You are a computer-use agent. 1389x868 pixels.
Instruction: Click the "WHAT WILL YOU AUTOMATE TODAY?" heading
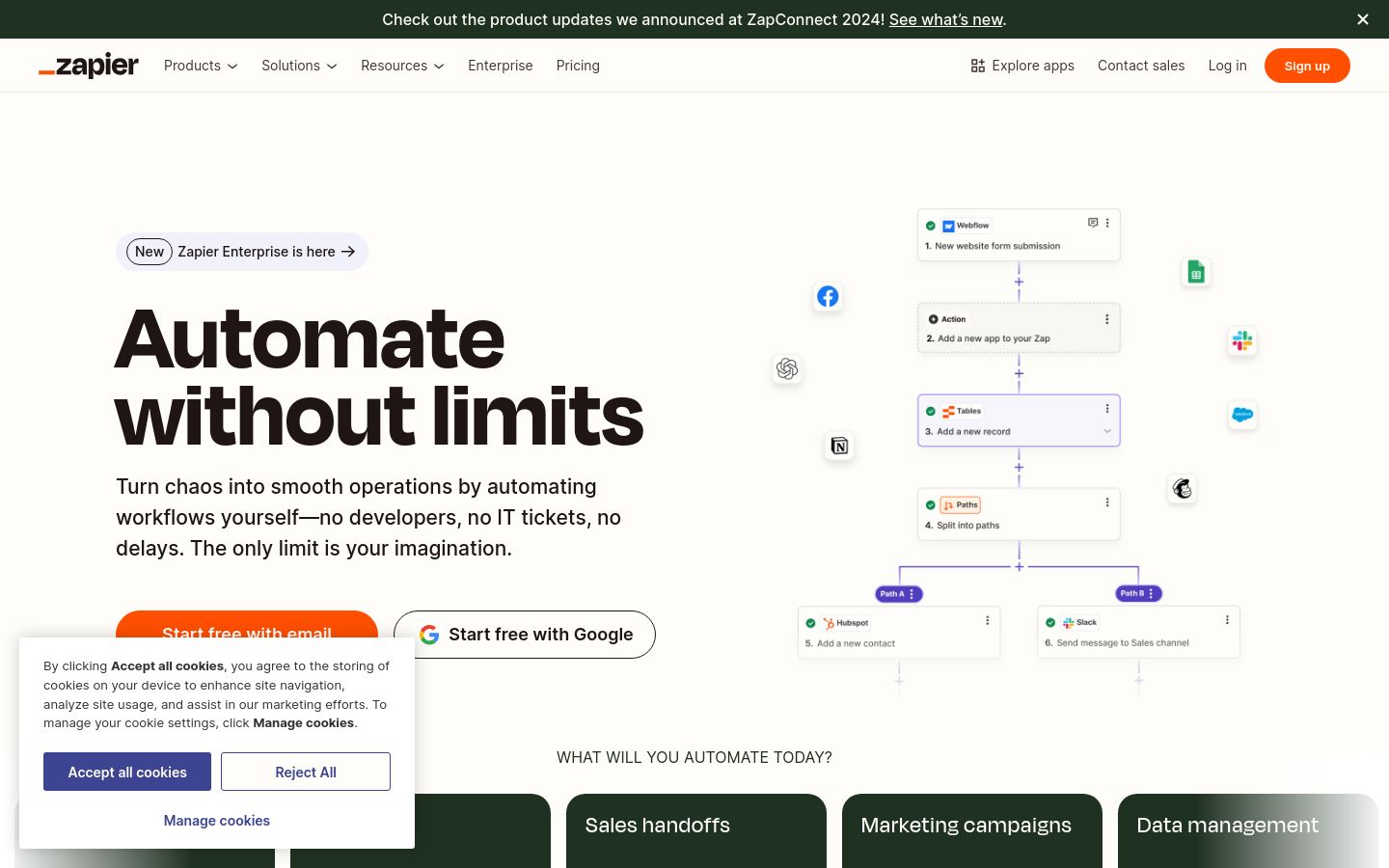[694, 757]
